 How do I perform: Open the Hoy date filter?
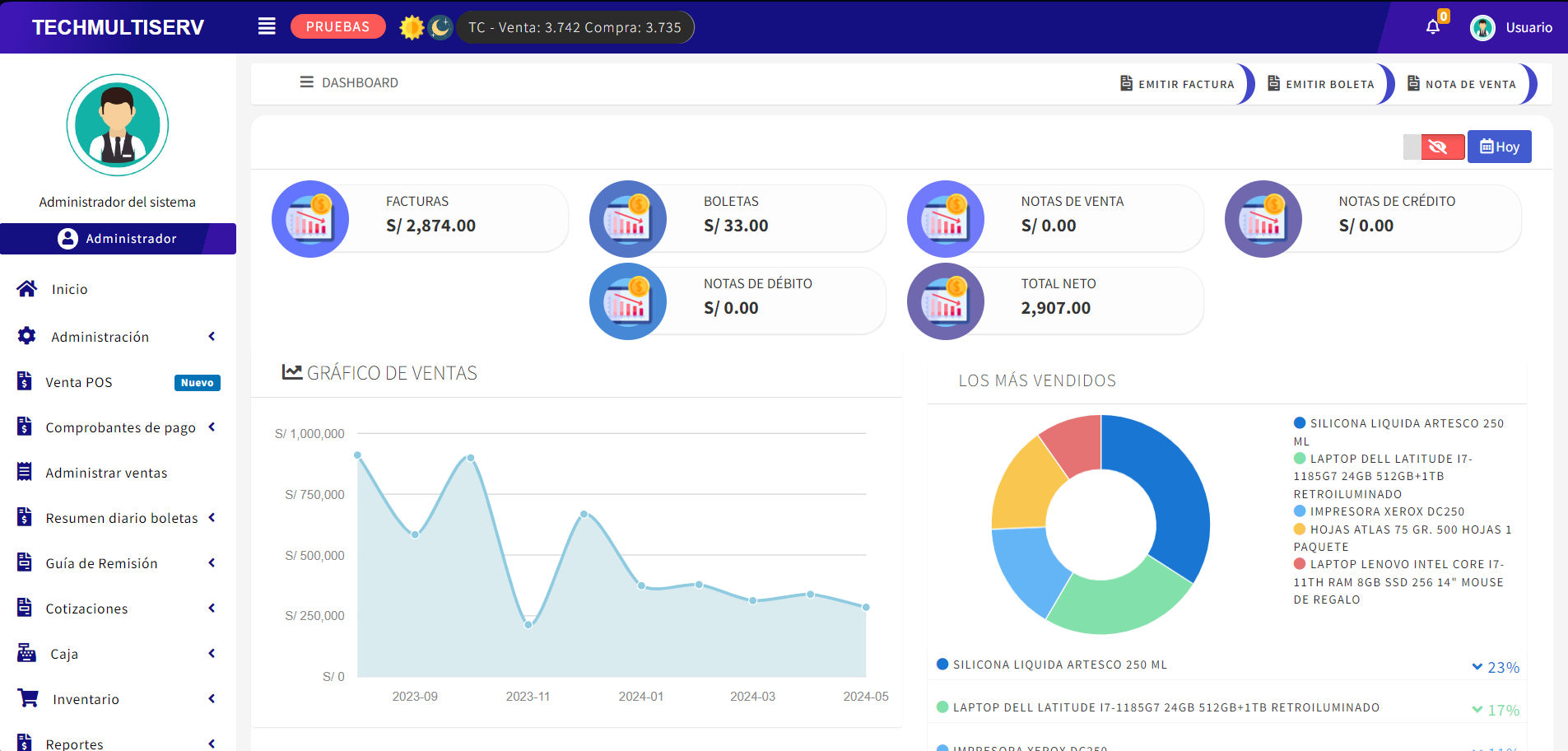1499,147
